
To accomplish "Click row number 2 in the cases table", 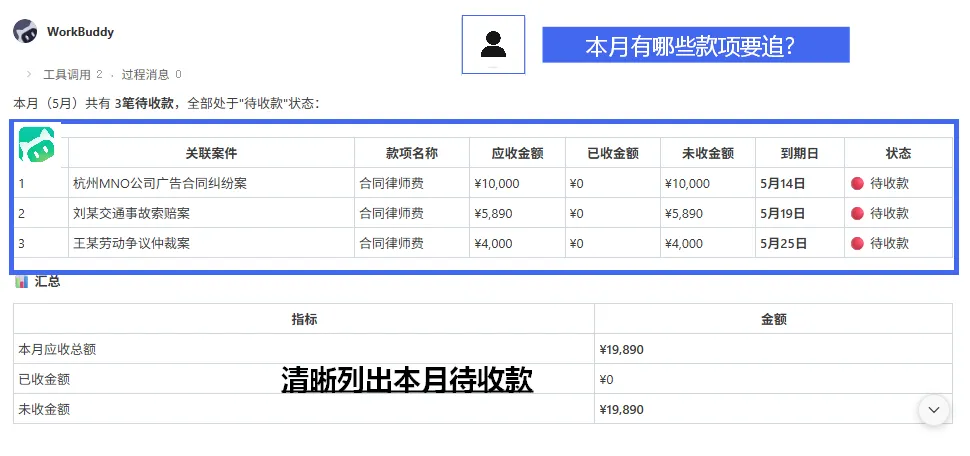I will pyautogui.click(x=22, y=214).
